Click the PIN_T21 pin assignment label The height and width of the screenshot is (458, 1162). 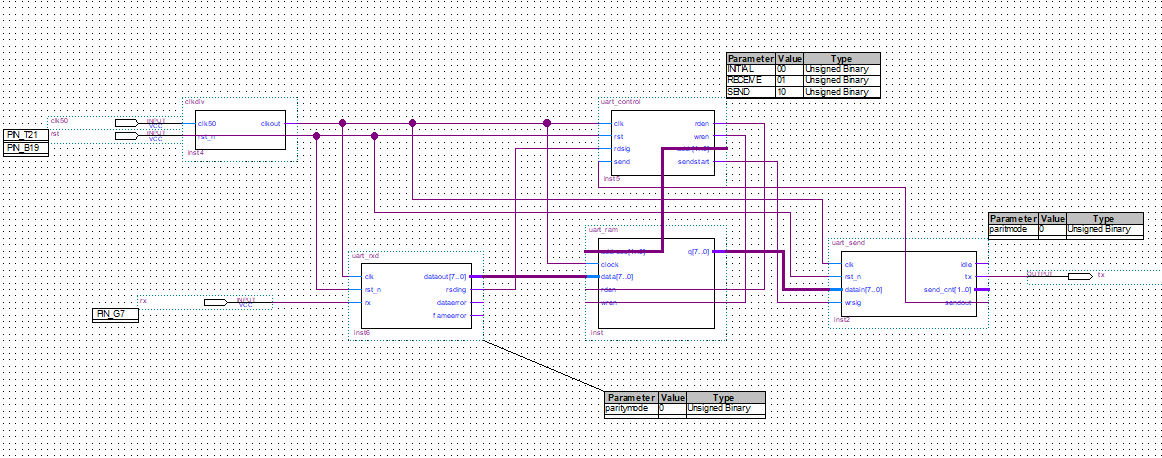tap(26, 135)
